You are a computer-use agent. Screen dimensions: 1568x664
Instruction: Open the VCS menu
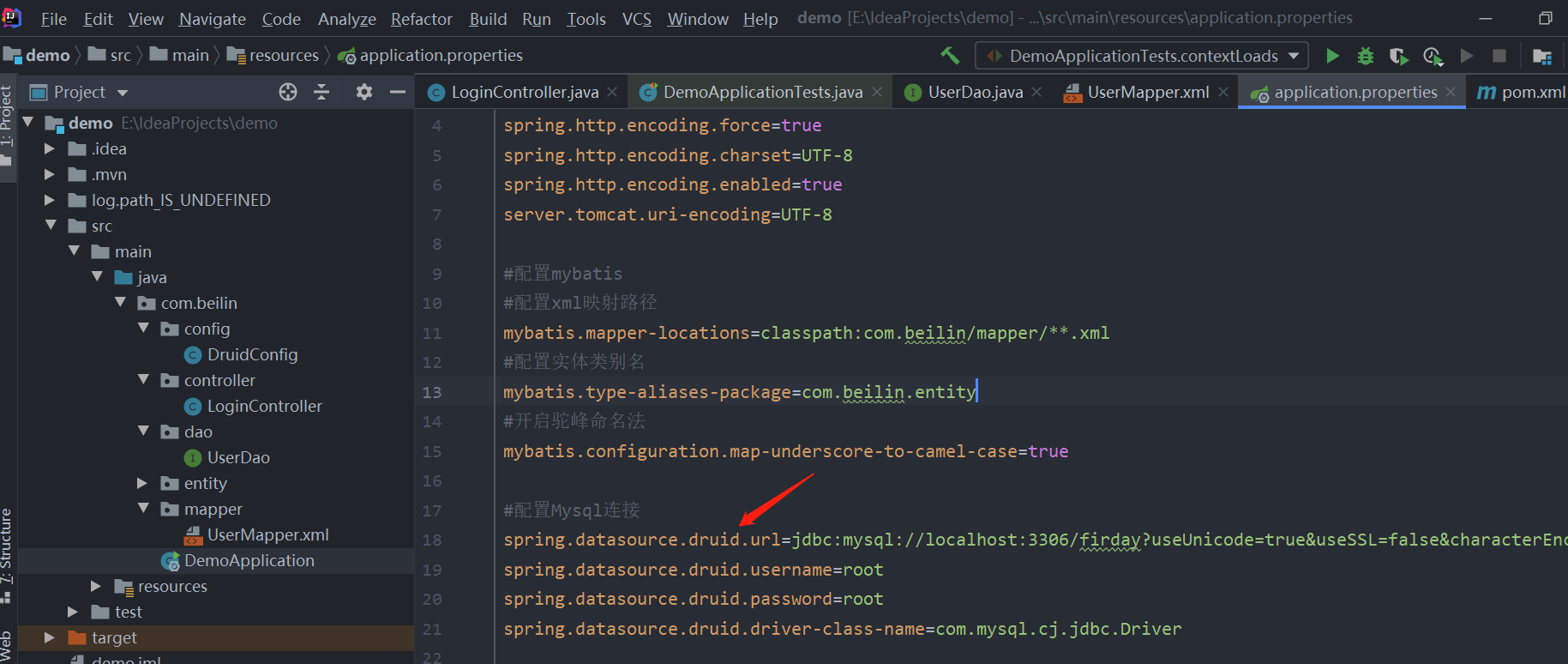[636, 19]
